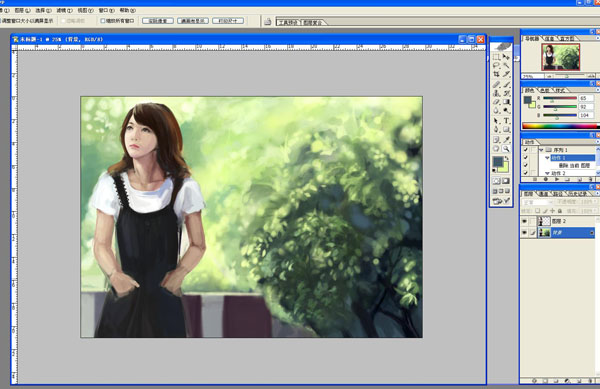Open the 滤镜 menu
The height and width of the screenshot is (389, 600).
(x=64, y=10)
